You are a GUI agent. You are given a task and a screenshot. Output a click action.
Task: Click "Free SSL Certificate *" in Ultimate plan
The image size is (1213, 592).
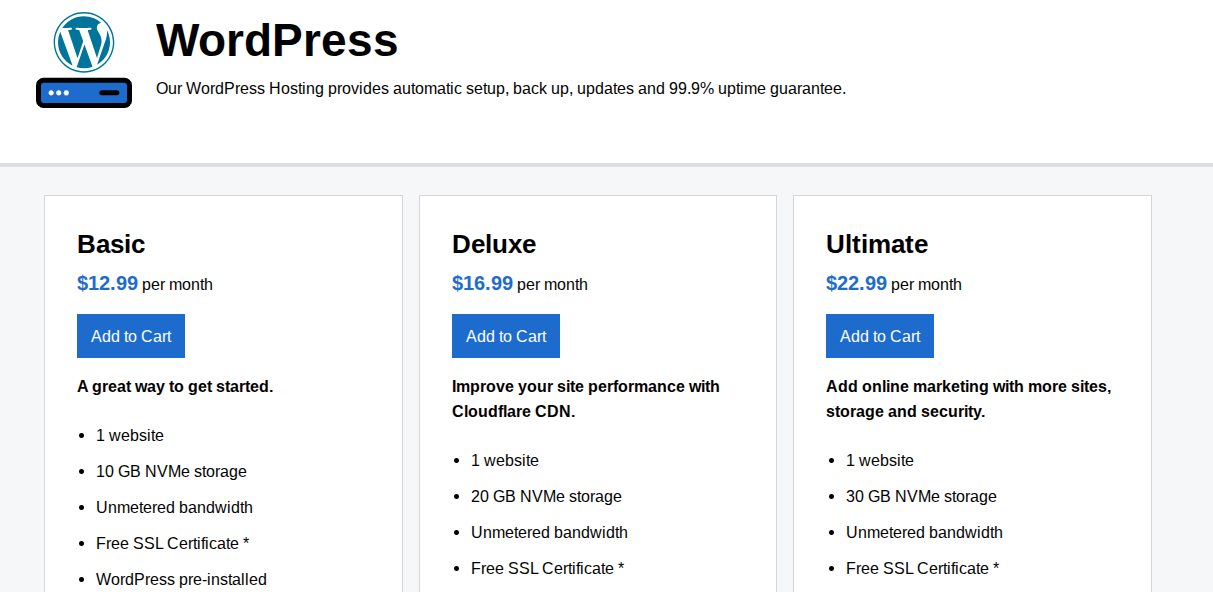point(922,568)
